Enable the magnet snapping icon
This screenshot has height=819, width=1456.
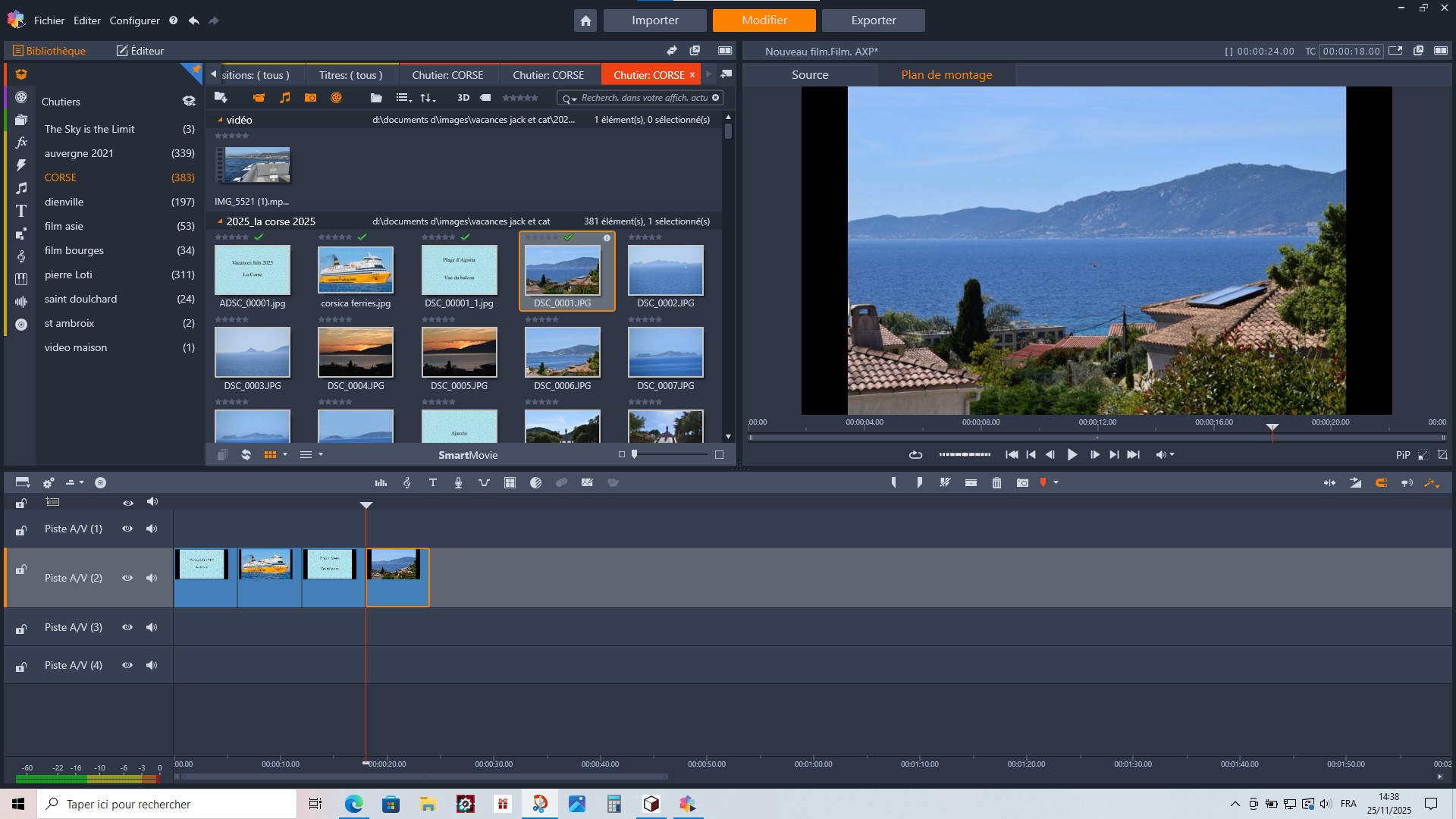pos(1382,482)
